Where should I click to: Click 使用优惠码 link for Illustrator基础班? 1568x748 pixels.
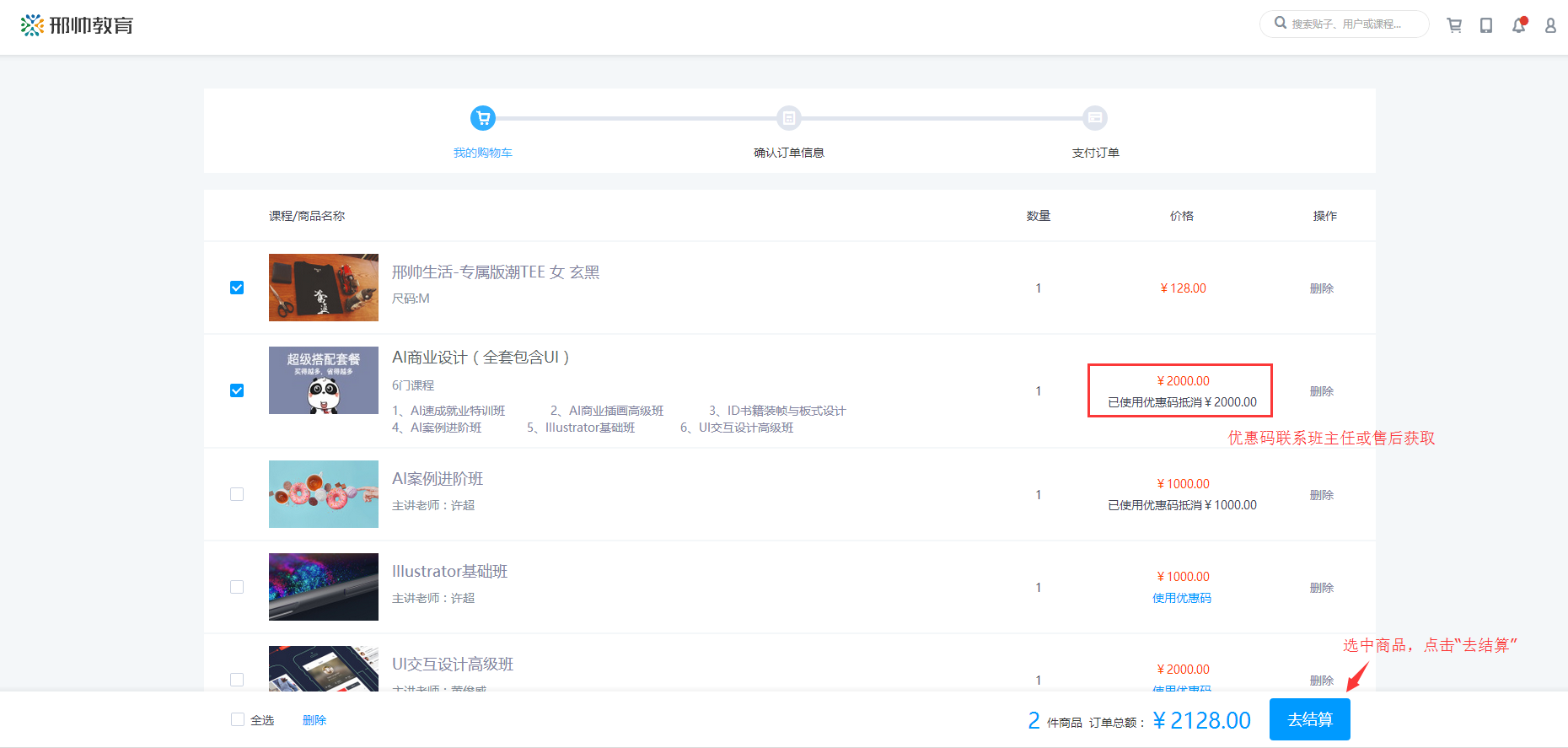click(x=1181, y=598)
